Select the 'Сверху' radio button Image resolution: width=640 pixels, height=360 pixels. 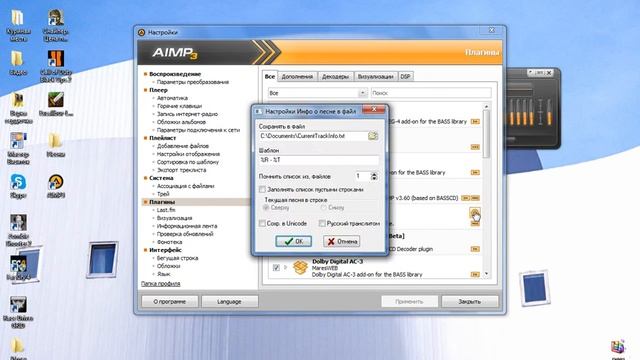[x=266, y=208]
